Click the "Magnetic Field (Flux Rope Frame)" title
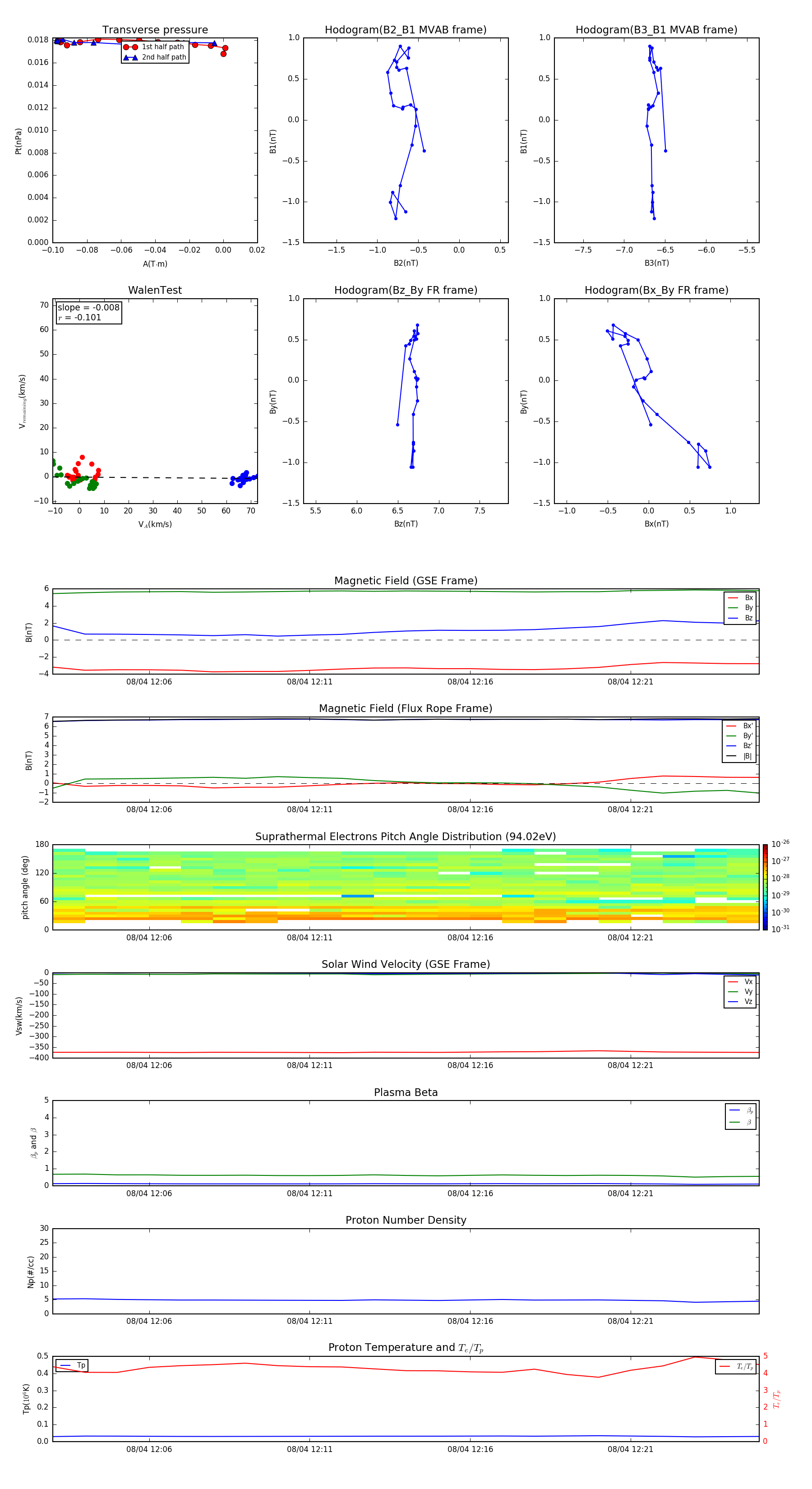 [406, 709]
